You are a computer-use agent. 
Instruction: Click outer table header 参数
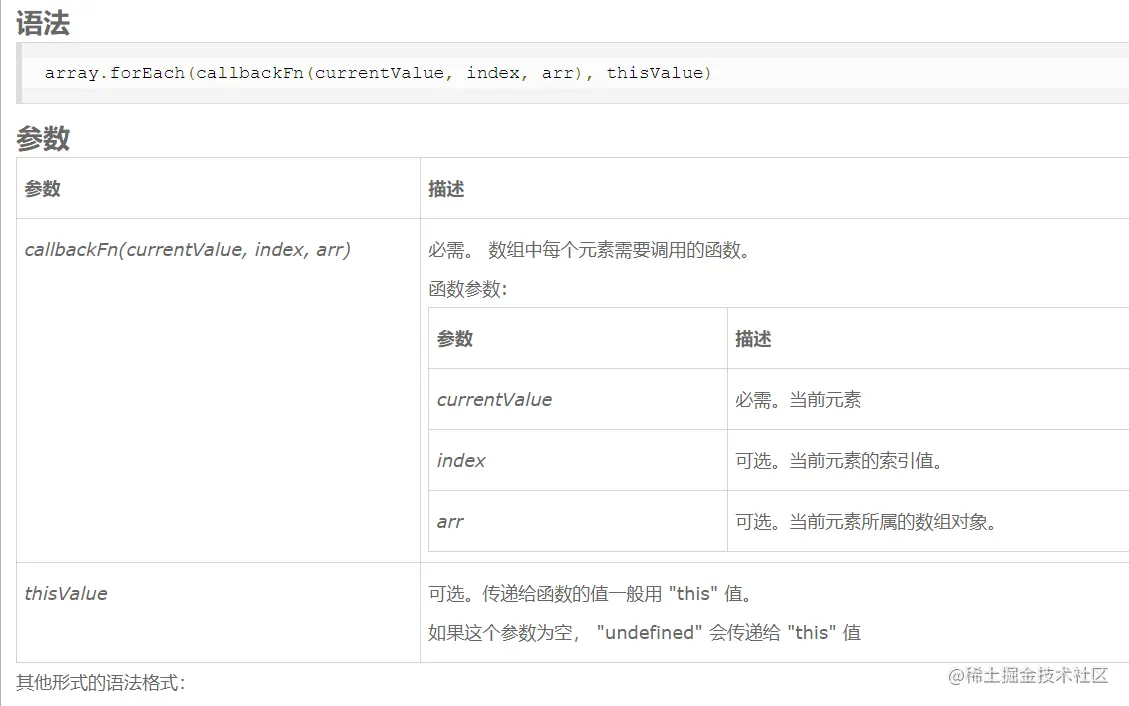tap(42, 189)
